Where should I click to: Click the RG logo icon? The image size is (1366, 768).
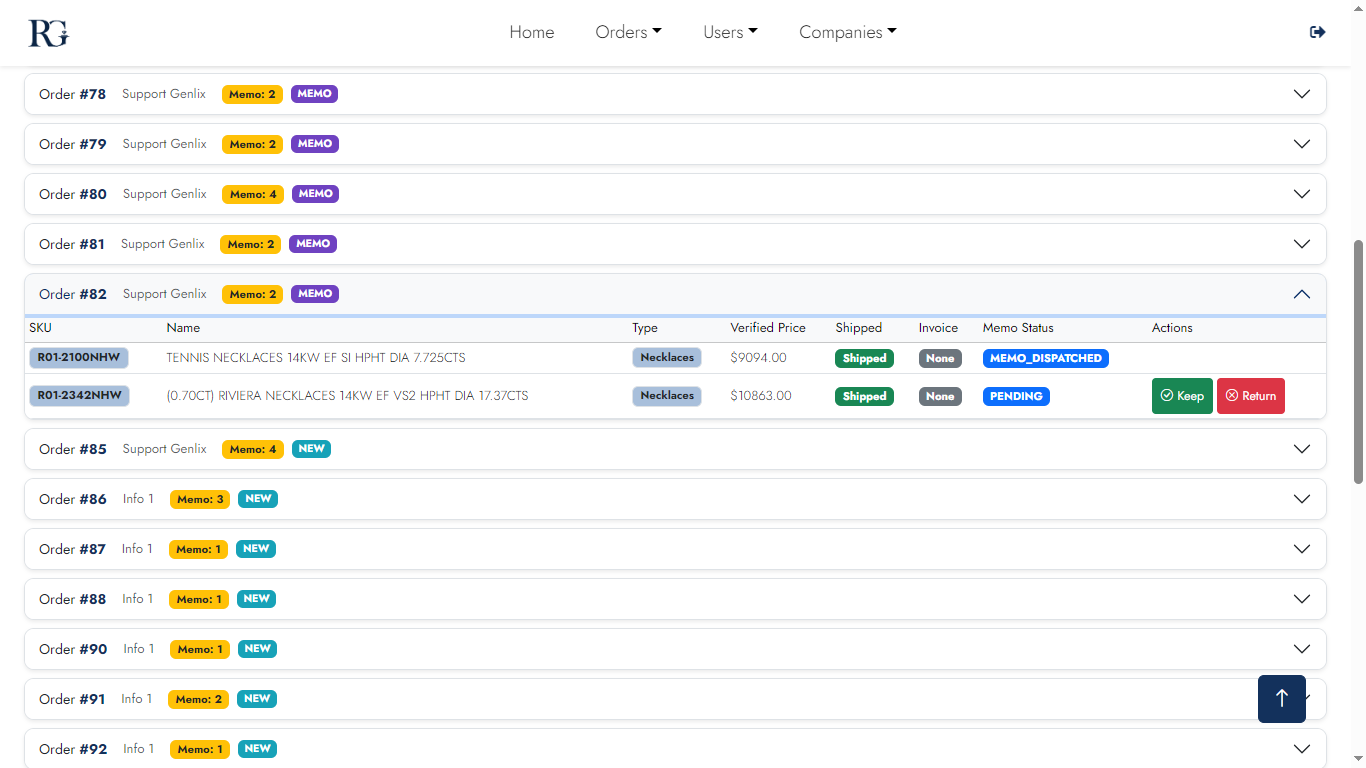pyautogui.click(x=48, y=33)
